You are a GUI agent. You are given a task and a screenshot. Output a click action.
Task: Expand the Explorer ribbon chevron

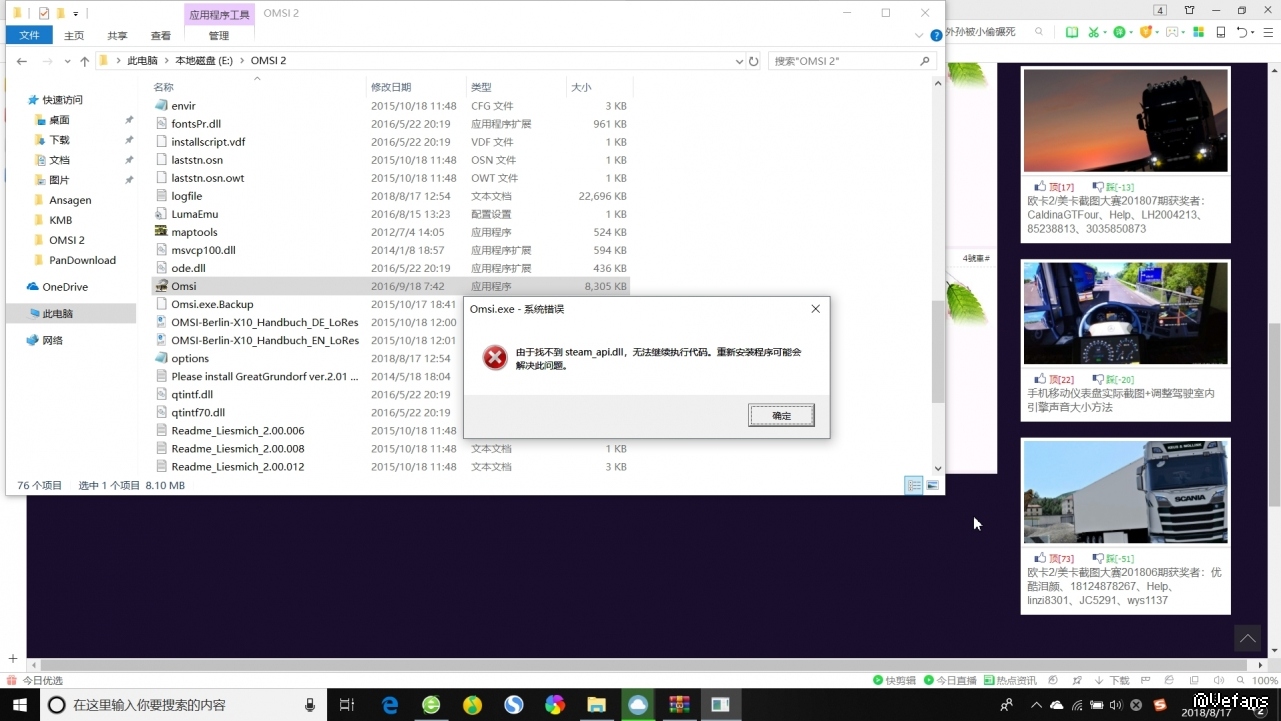(x=919, y=35)
